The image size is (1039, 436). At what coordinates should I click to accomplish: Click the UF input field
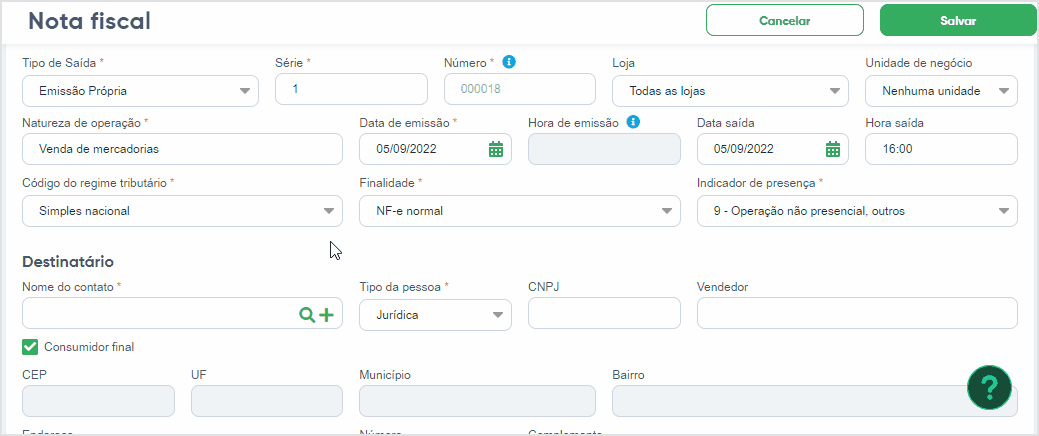(267, 401)
